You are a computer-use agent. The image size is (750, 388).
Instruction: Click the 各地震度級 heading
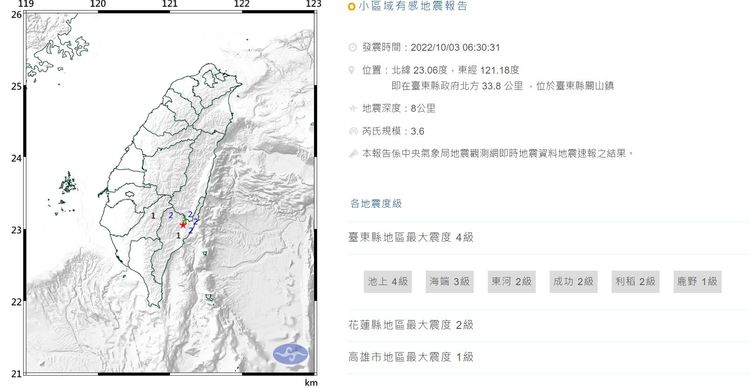[376, 204]
